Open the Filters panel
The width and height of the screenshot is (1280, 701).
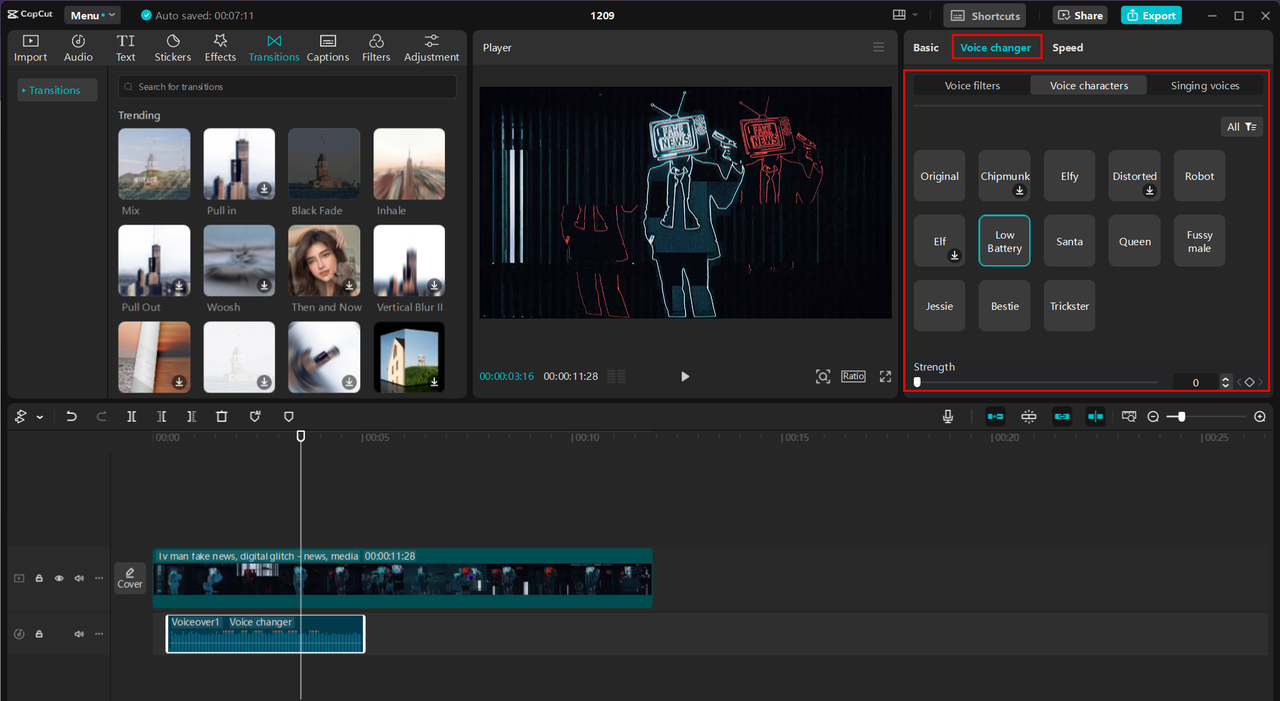pos(376,48)
